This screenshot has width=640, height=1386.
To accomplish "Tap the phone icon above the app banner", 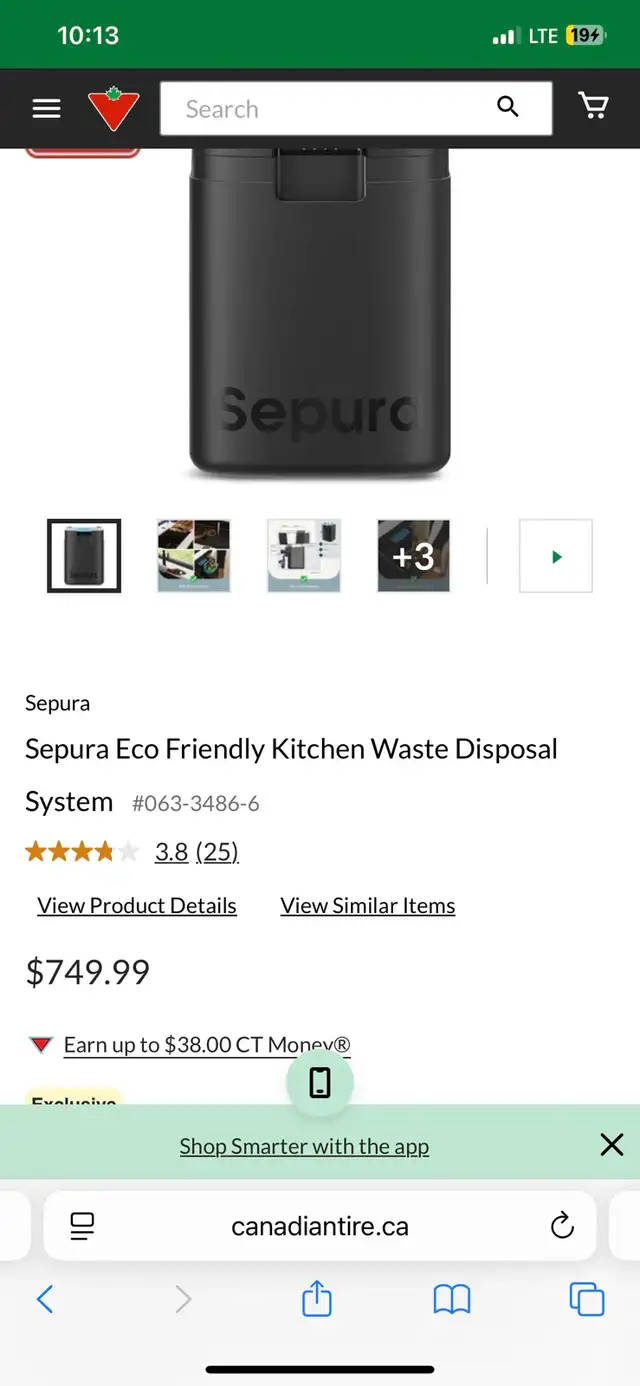I will pos(319,1081).
